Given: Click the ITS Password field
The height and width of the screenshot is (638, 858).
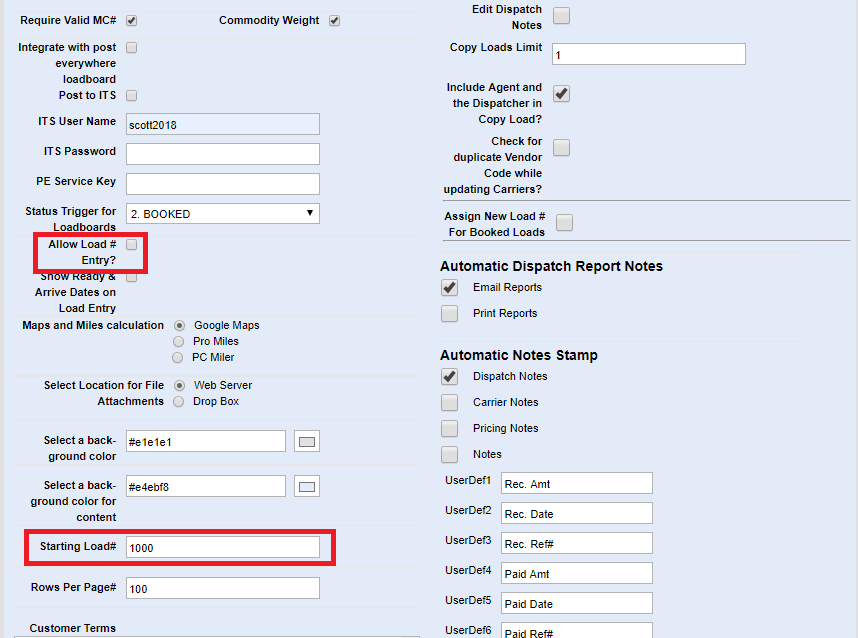Looking at the screenshot, I should 222,154.
